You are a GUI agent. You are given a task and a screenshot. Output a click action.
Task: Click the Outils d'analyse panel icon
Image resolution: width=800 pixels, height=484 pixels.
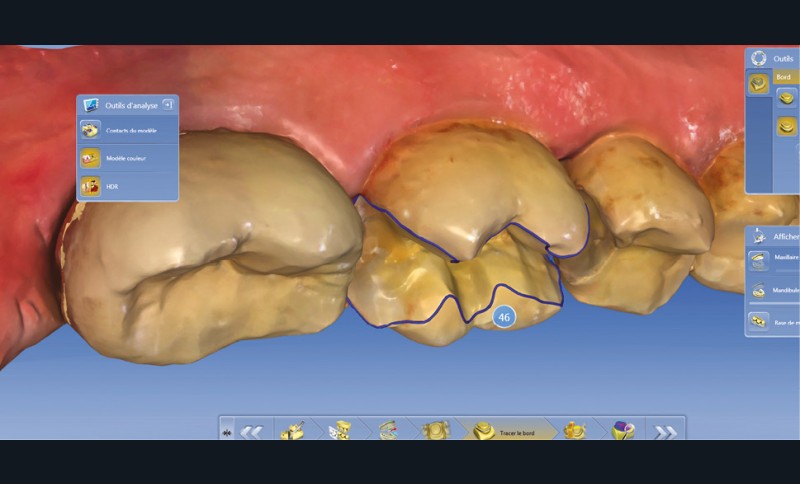tap(91, 105)
